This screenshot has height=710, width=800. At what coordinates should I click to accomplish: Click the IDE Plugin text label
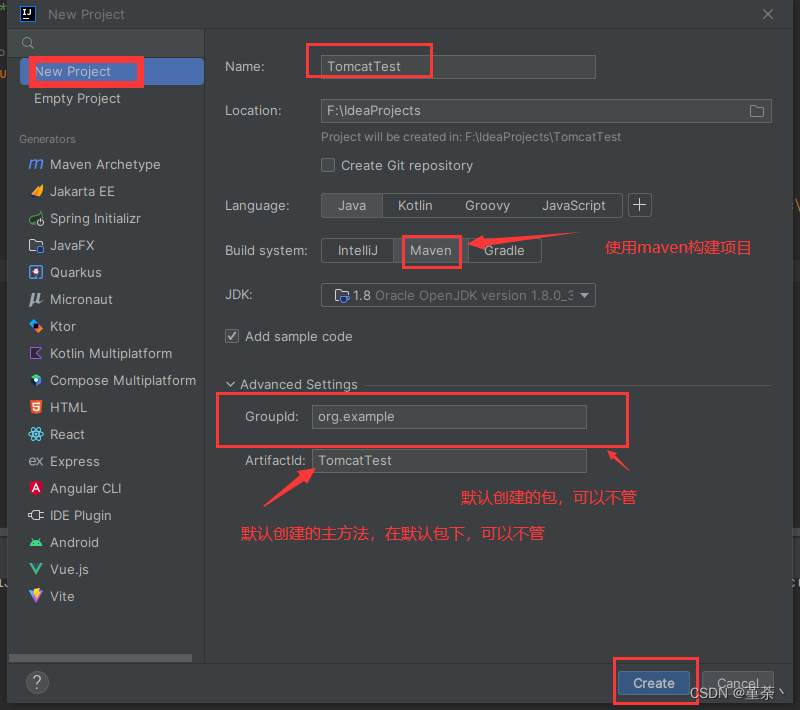click(81, 515)
